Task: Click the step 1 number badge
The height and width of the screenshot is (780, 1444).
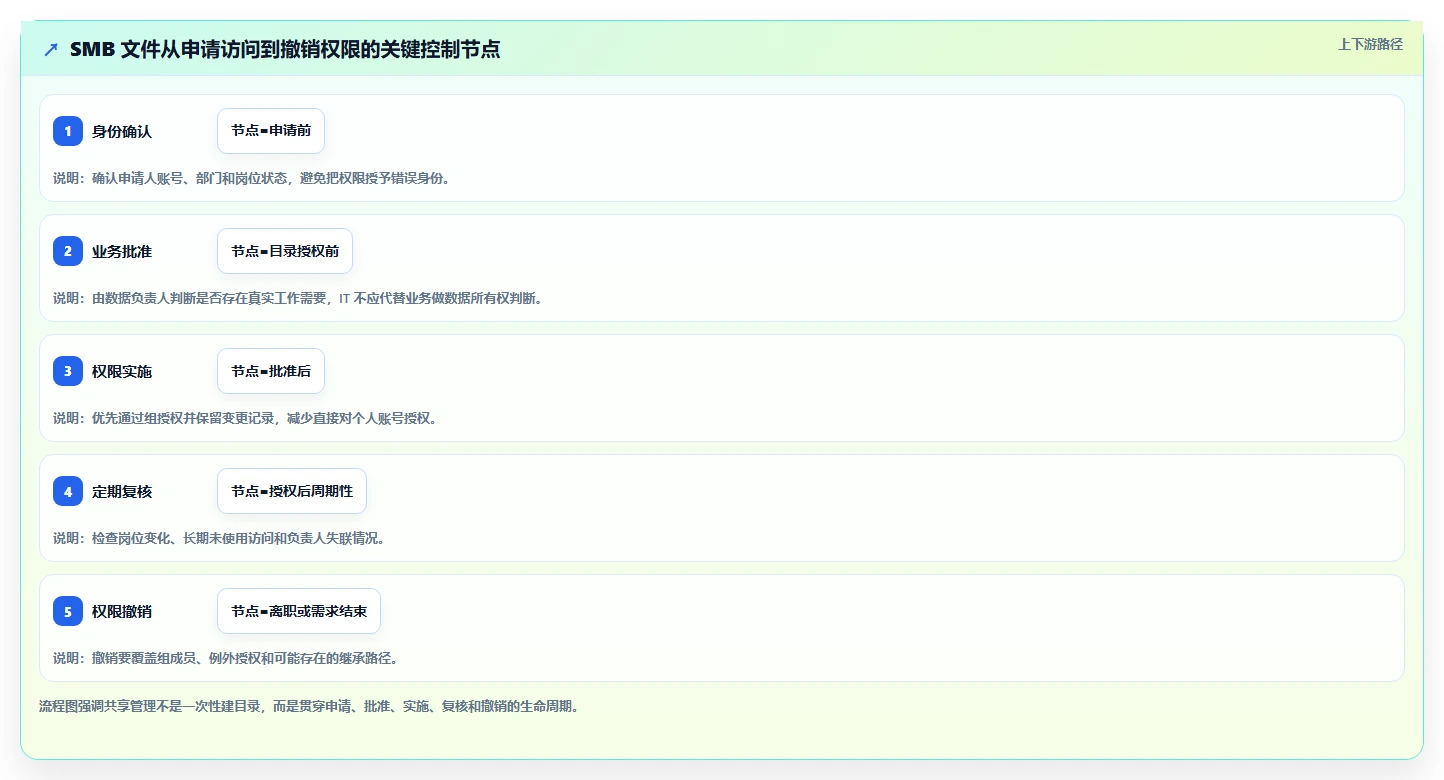Action: coord(68,131)
